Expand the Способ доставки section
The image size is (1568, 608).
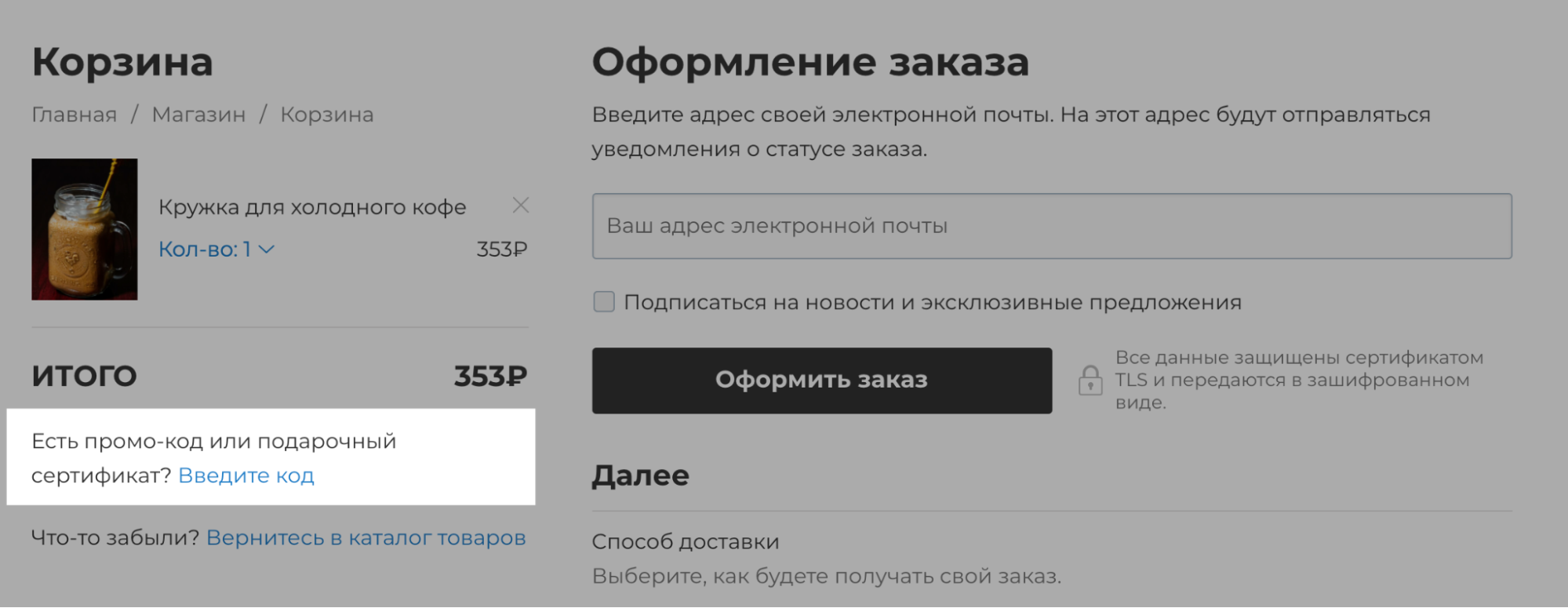(686, 542)
